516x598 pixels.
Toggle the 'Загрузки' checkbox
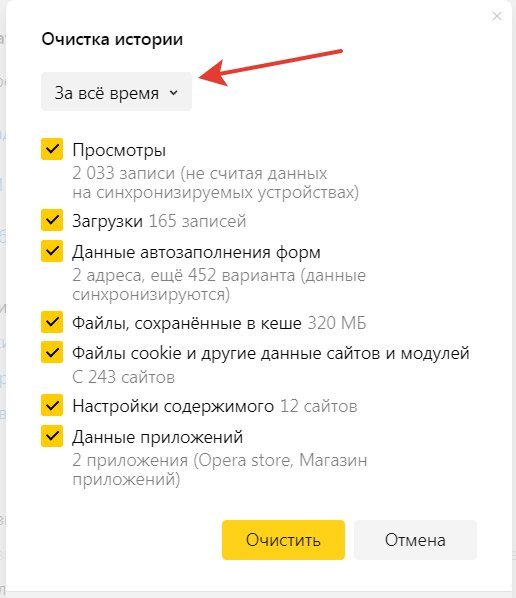pos(52,220)
